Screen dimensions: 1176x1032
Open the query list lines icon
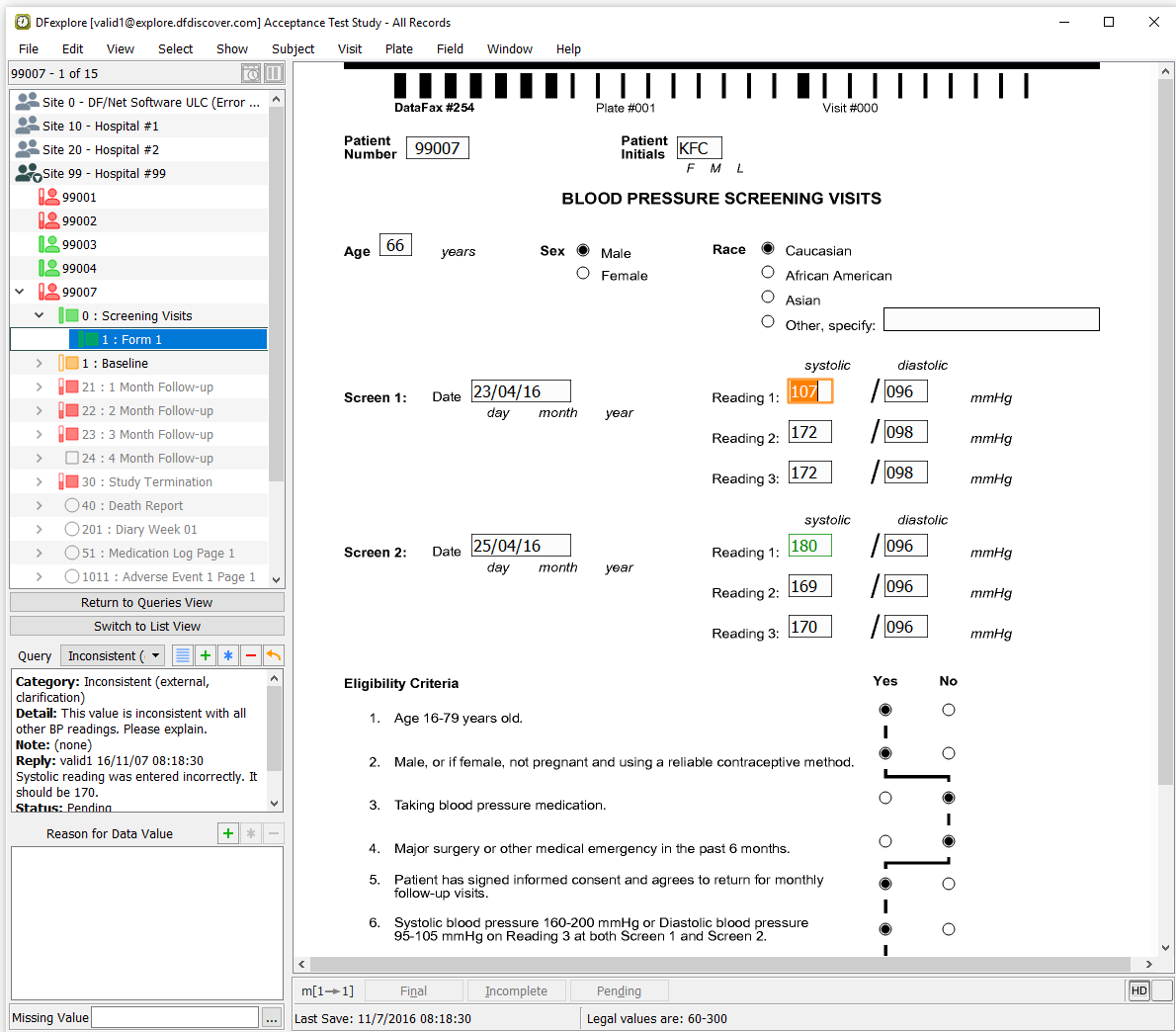point(183,655)
